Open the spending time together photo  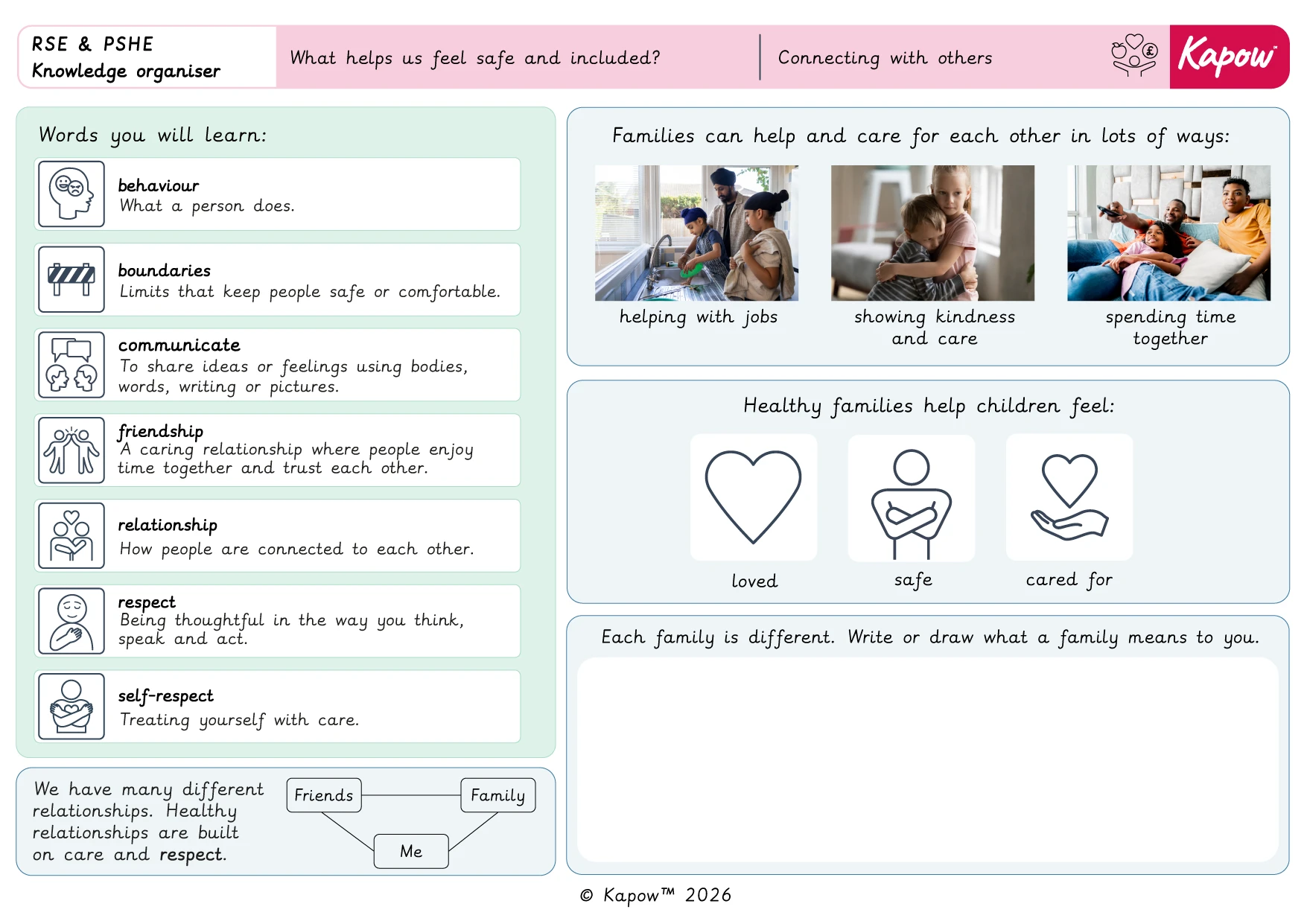1168,233
